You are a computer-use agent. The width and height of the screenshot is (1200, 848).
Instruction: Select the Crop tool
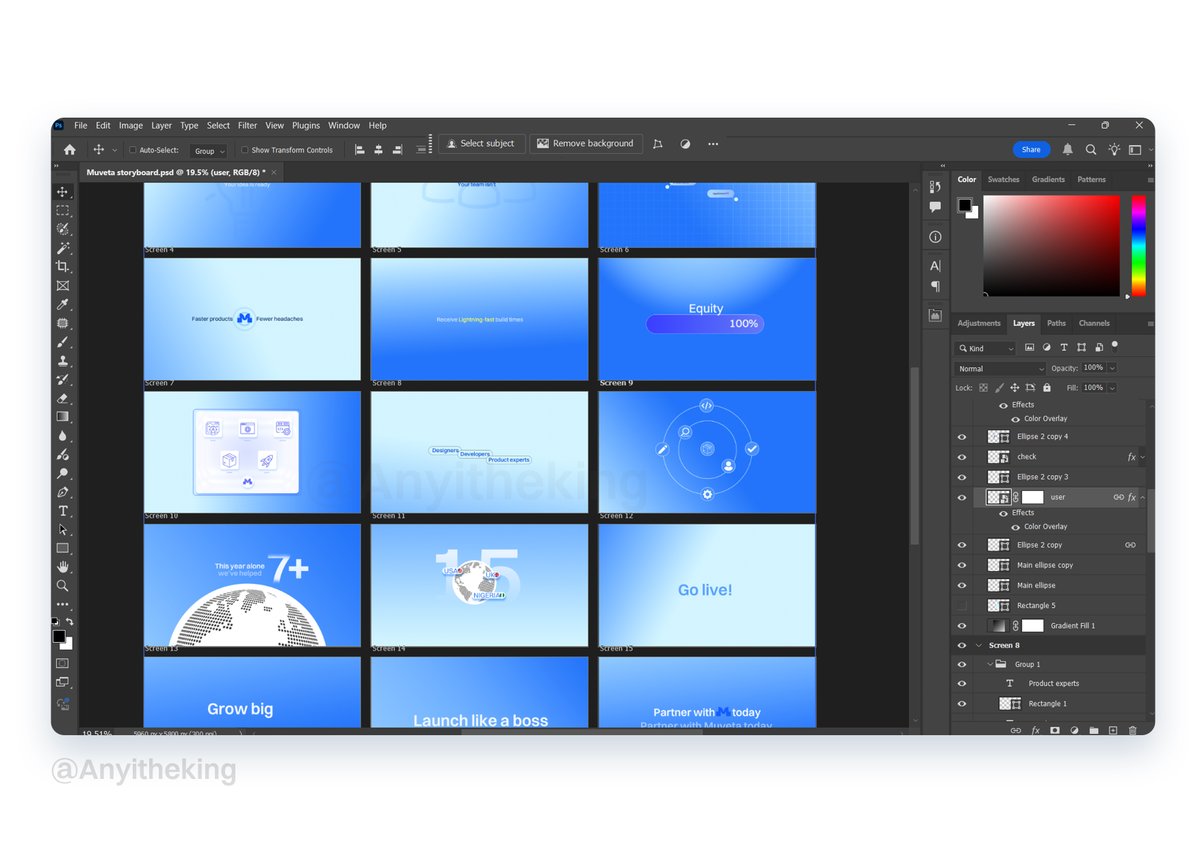tap(62, 267)
